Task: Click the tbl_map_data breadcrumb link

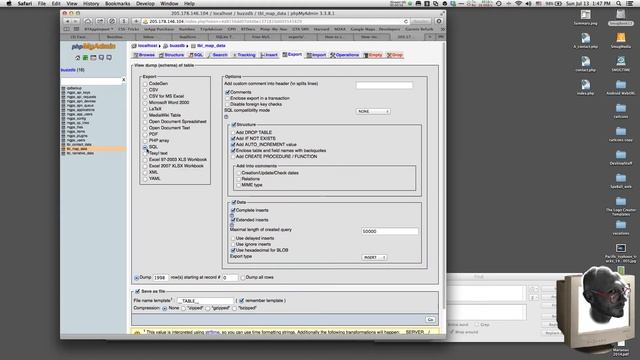Action: coord(211,46)
